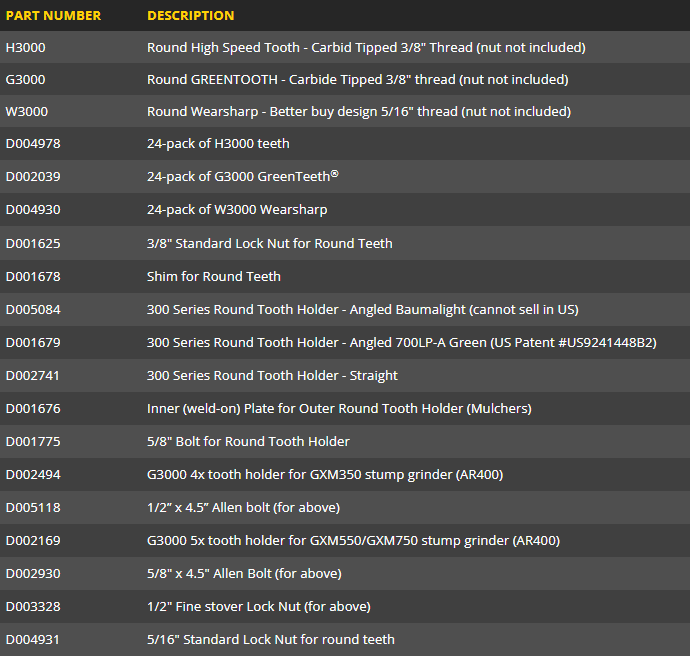Select part number H3000
This screenshot has height=656, width=690.
(x=26, y=47)
